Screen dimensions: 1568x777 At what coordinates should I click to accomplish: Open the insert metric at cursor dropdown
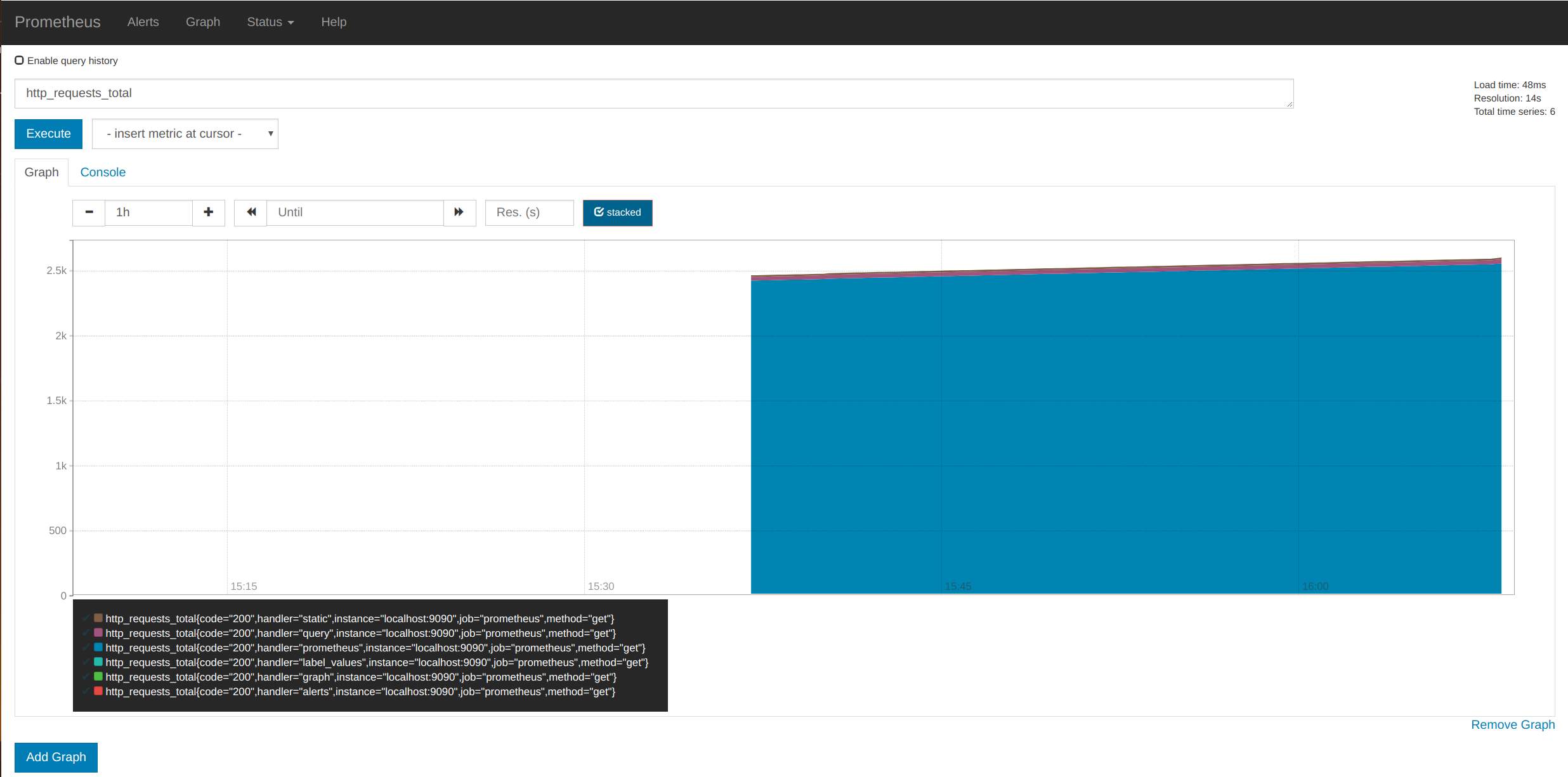(x=185, y=134)
